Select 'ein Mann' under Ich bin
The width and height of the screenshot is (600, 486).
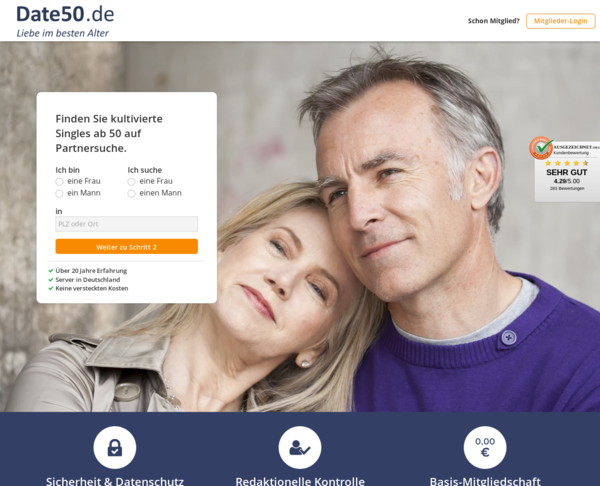59,193
